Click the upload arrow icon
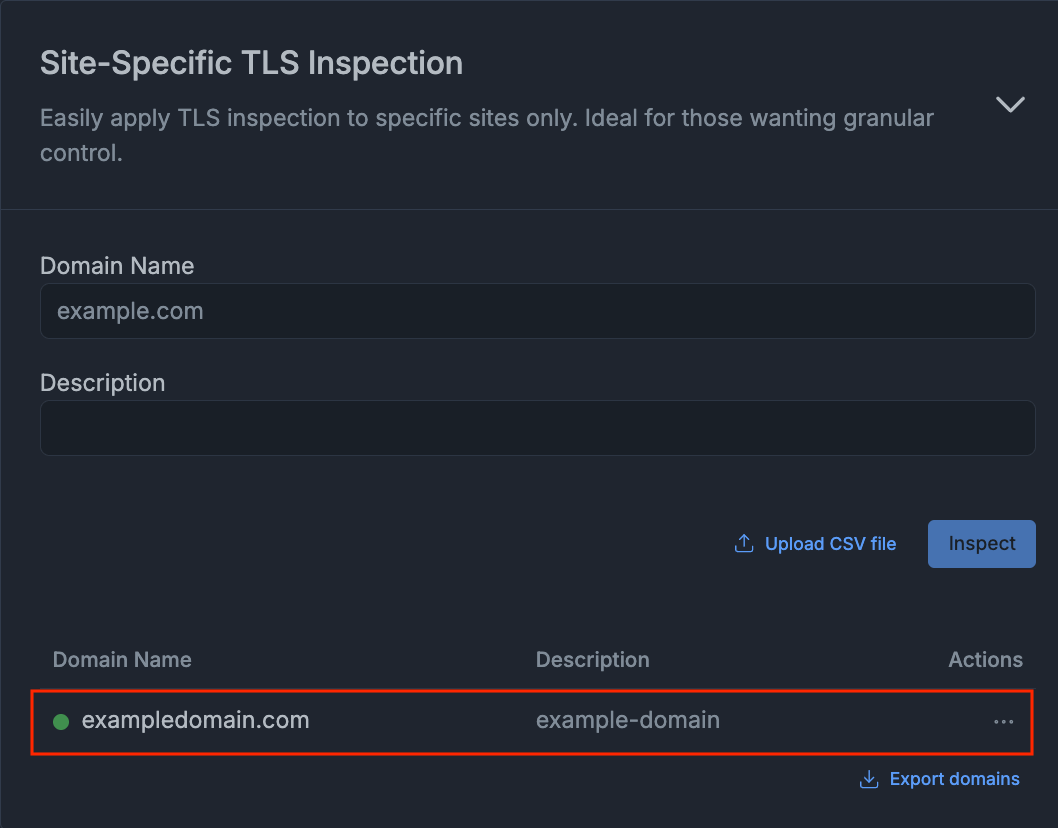This screenshot has height=828, width=1058. click(x=744, y=544)
